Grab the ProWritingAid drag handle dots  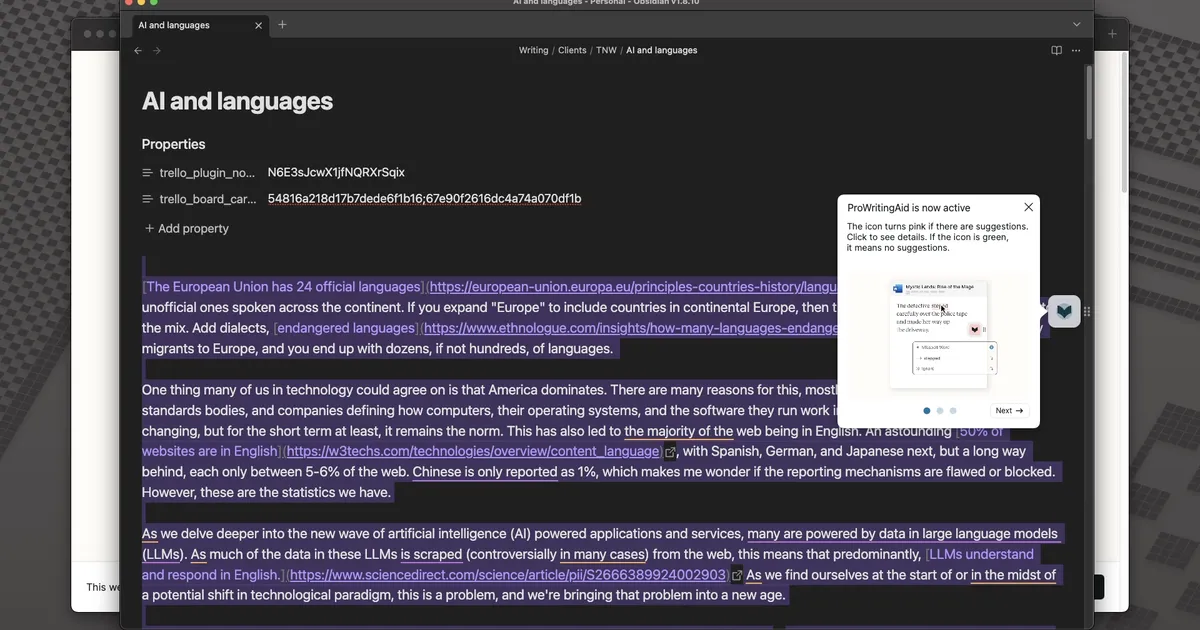click(x=1087, y=312)
